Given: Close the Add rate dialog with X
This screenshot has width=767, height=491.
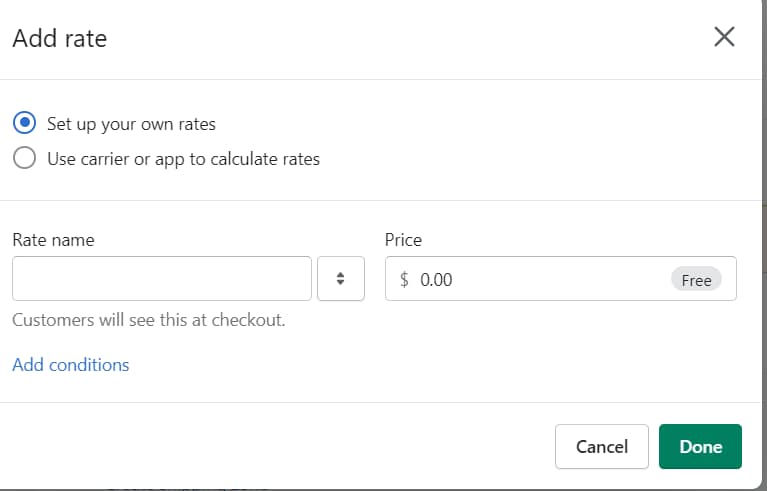Looking at the screenshot, I should (724, 37).
